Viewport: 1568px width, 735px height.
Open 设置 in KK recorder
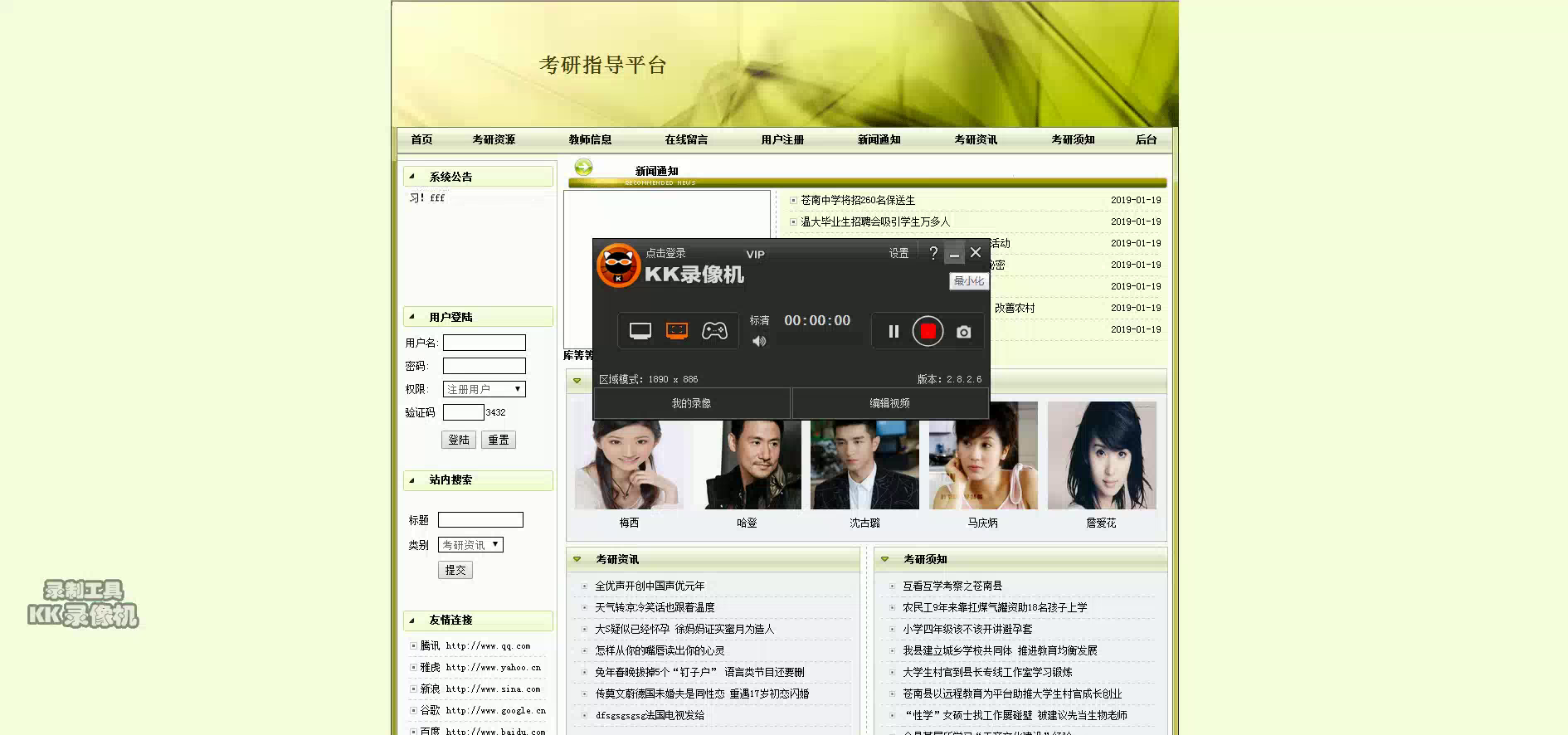pyautogui.click(x=898, y=254)
